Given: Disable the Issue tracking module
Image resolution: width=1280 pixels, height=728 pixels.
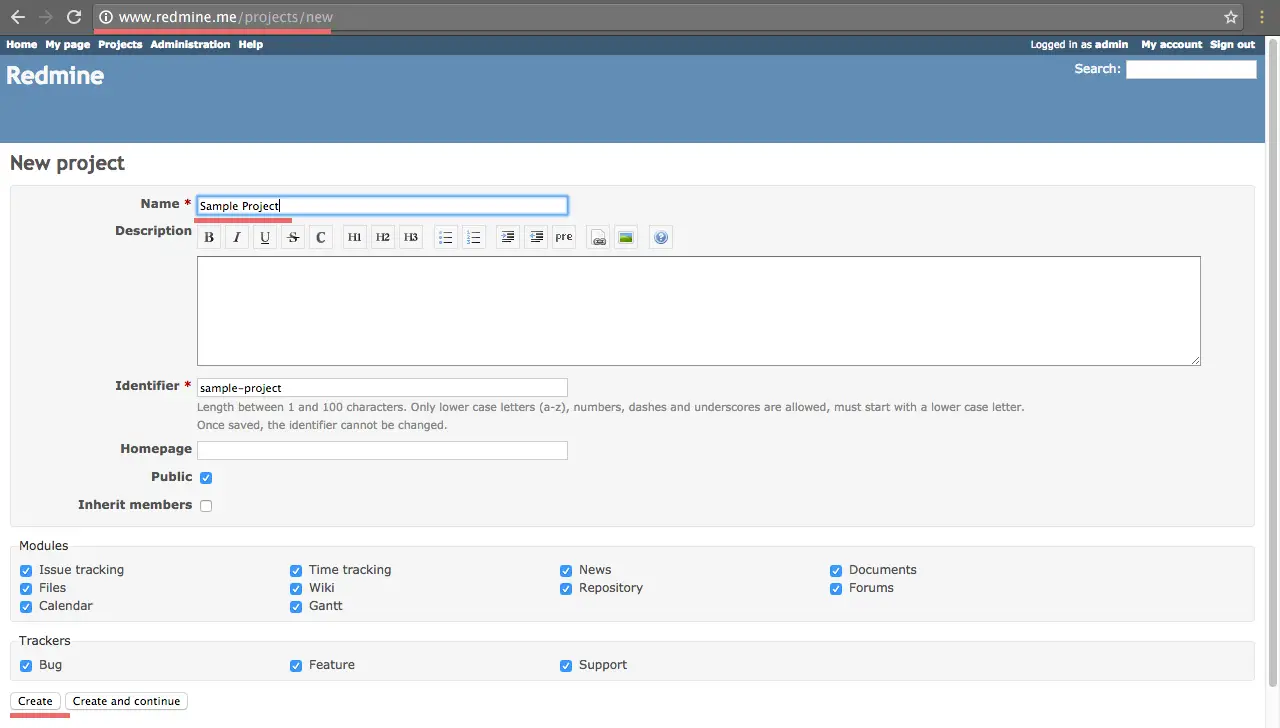Looking at the screenshot, I should click(26, 571).
